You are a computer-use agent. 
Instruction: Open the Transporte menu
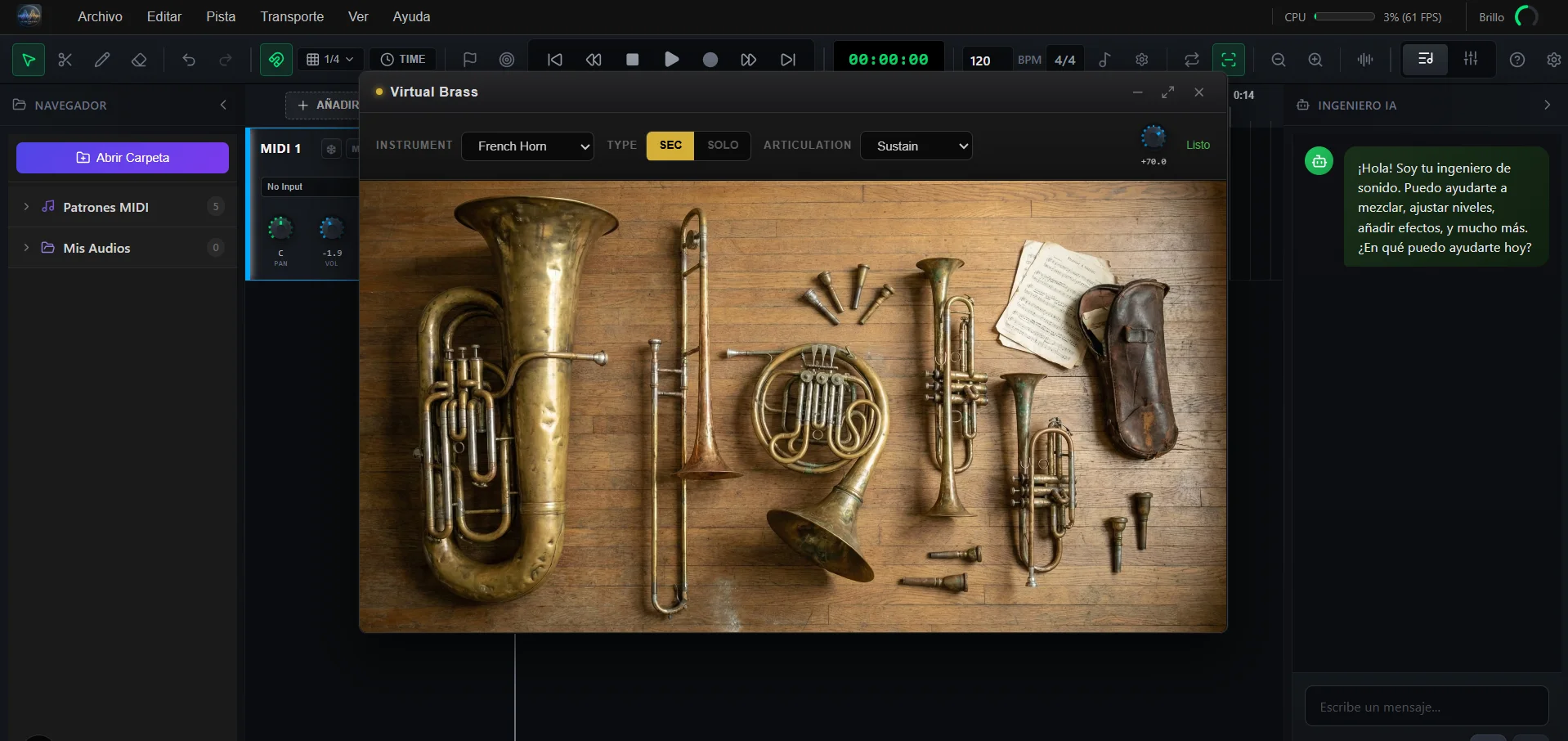click(x=291, y=16)
